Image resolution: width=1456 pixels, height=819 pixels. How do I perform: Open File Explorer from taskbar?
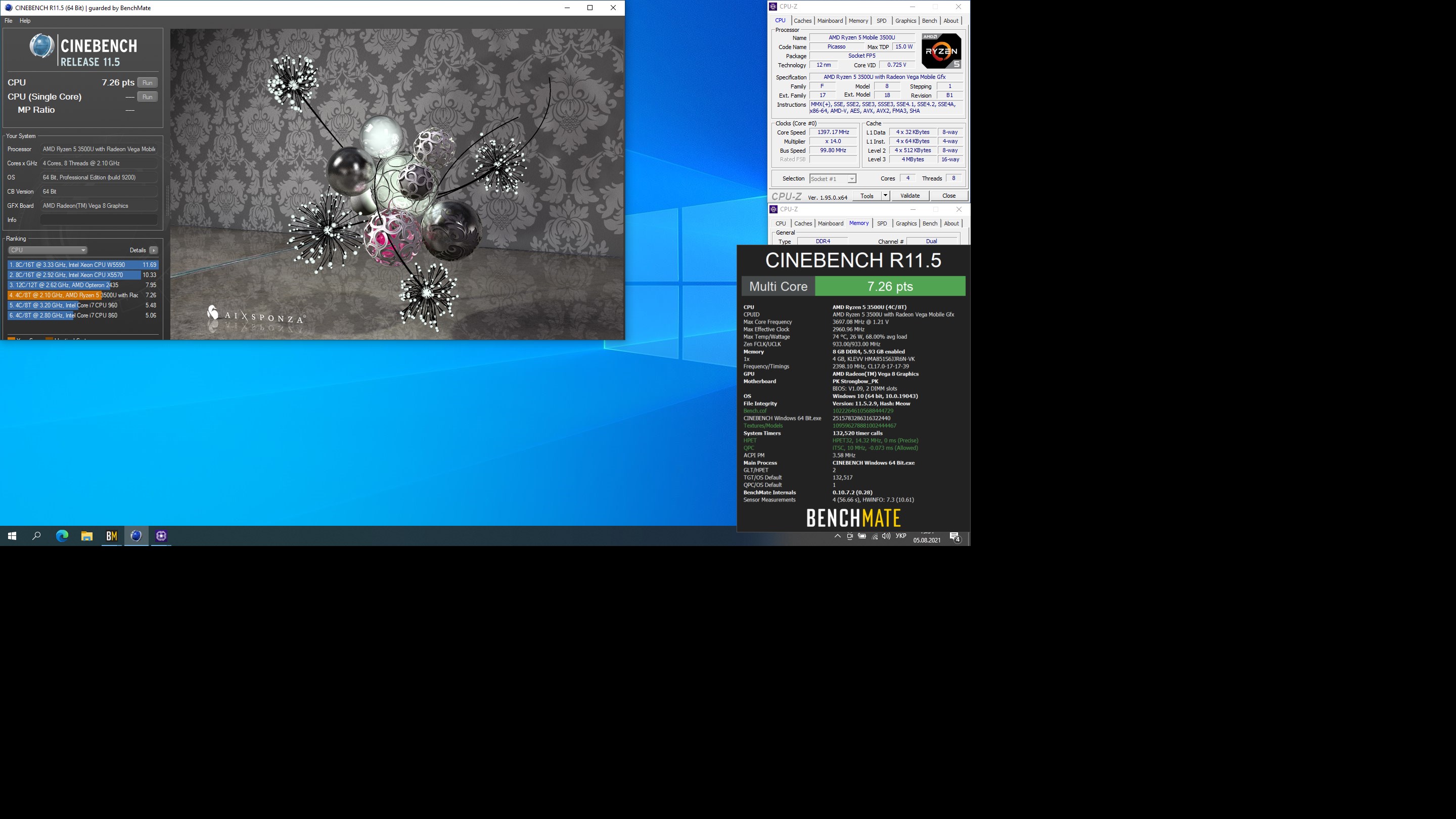coord(86,536)
